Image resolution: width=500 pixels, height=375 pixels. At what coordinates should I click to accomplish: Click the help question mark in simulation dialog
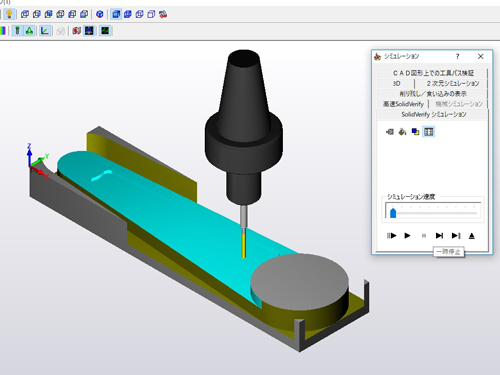[x=458, y=56]
